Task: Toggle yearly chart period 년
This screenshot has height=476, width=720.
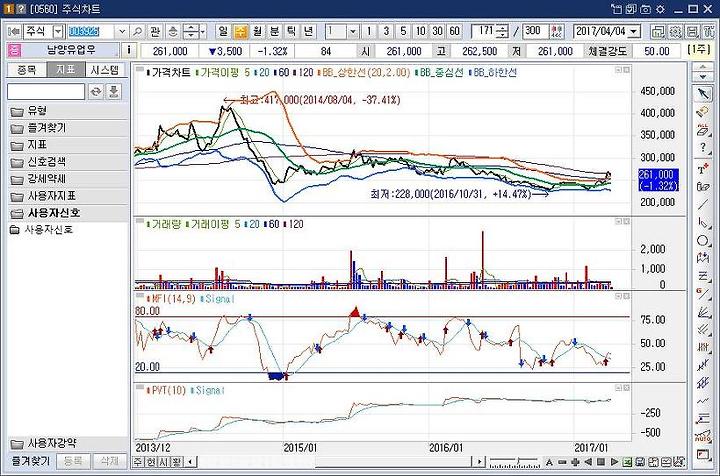Action: (309, 31)
